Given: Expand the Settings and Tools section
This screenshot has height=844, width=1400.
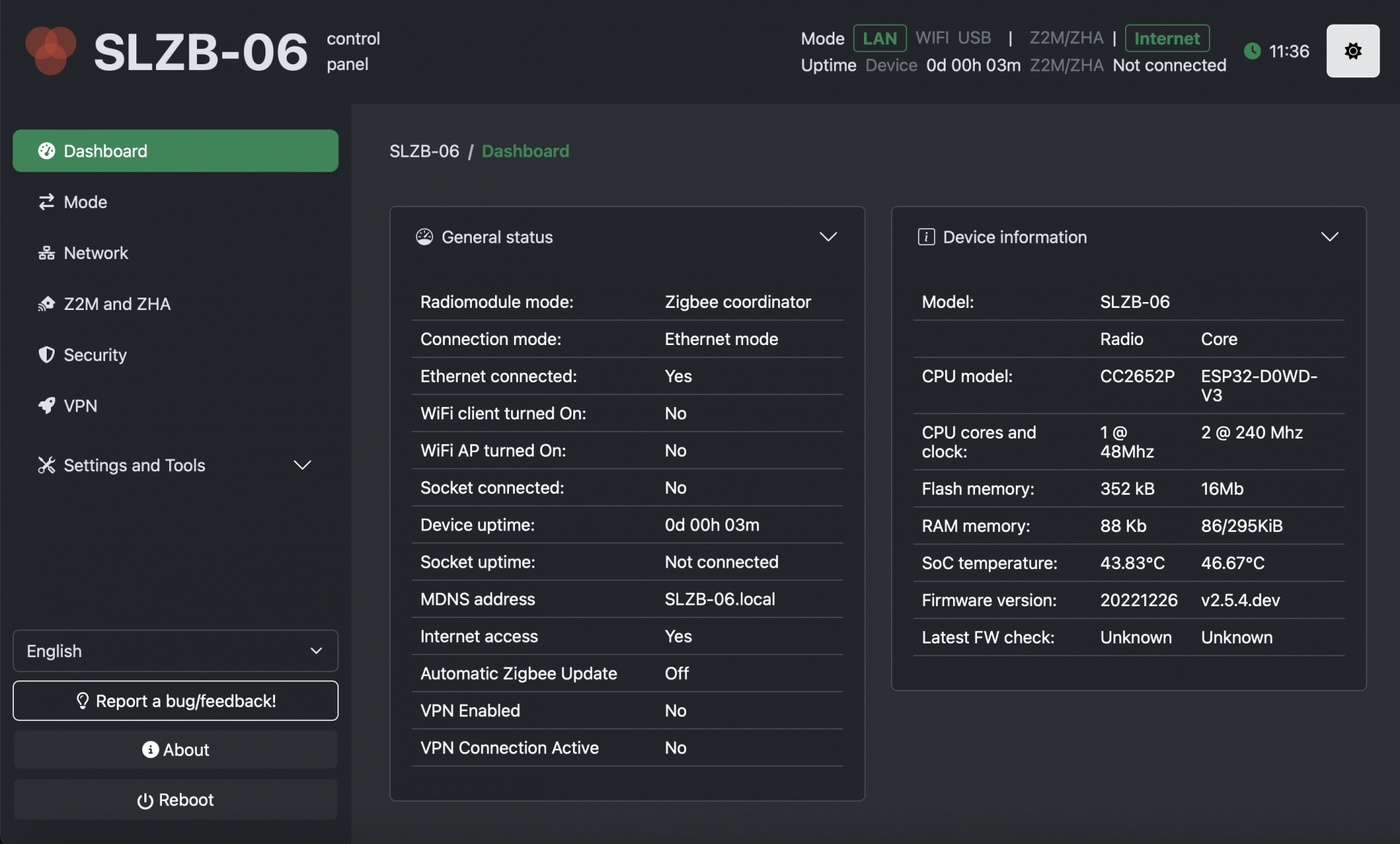Looking at the screenshot, I should tap(302, 465).
